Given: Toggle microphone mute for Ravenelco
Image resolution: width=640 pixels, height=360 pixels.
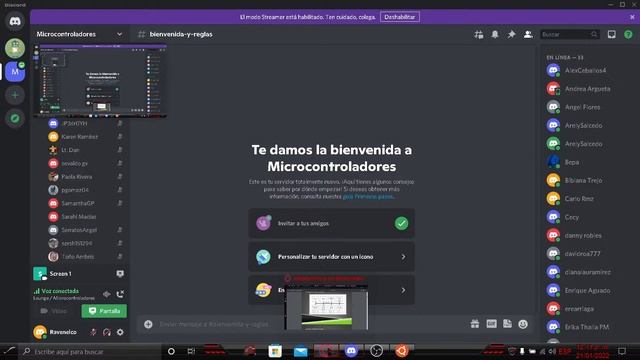Looking at the screenshot, I should click(x=93, y=332).
